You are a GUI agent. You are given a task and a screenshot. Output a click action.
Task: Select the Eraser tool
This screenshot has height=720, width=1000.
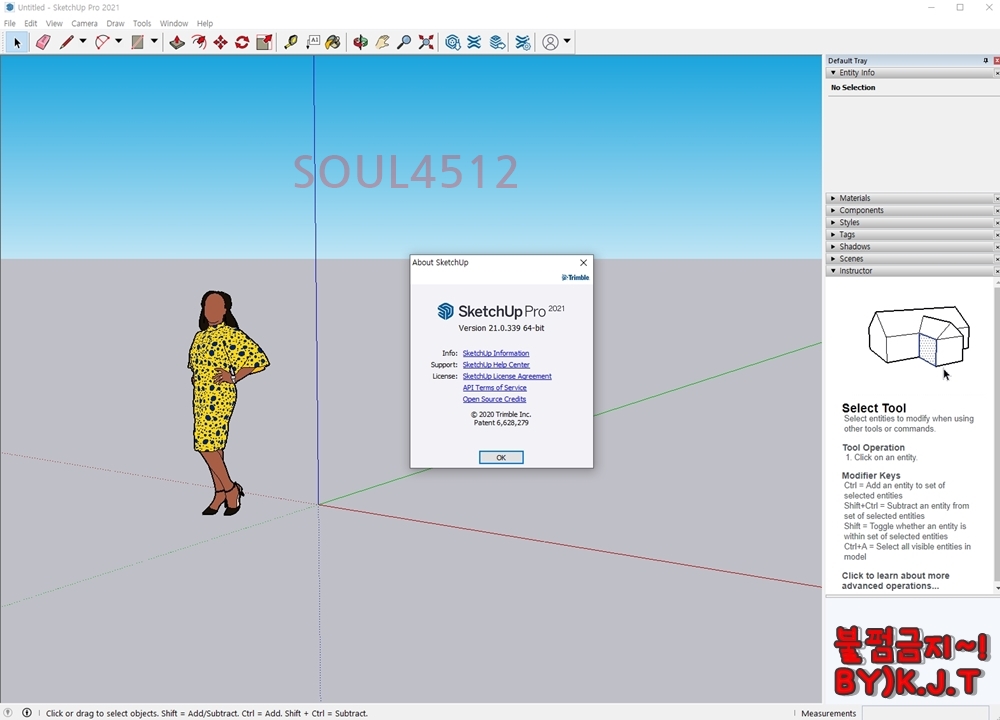42,42
